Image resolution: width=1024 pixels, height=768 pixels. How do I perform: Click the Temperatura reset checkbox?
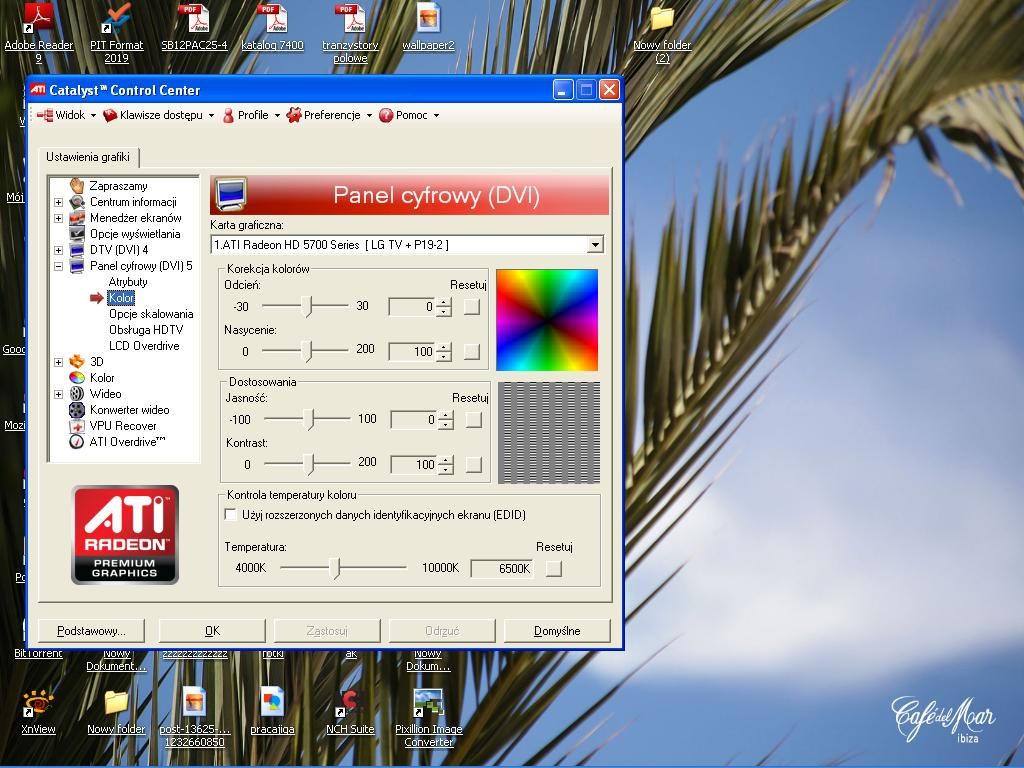[554, 568]
